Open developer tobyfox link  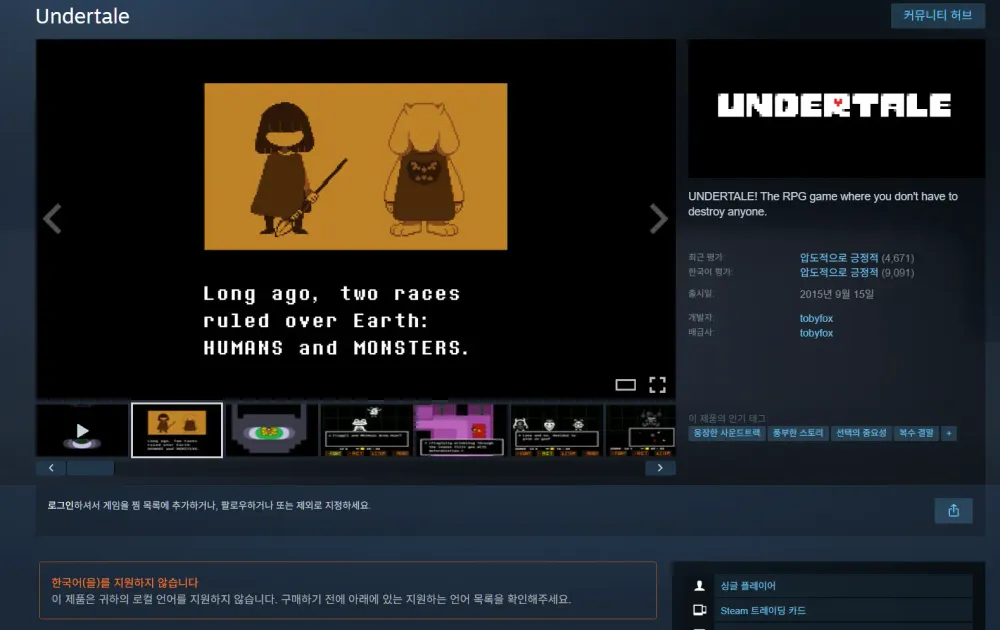coord(816,318)
